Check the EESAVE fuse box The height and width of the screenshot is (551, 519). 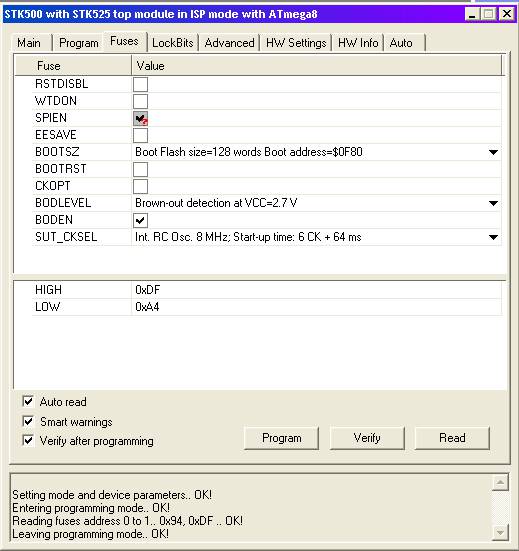click(x=140, y=135)
